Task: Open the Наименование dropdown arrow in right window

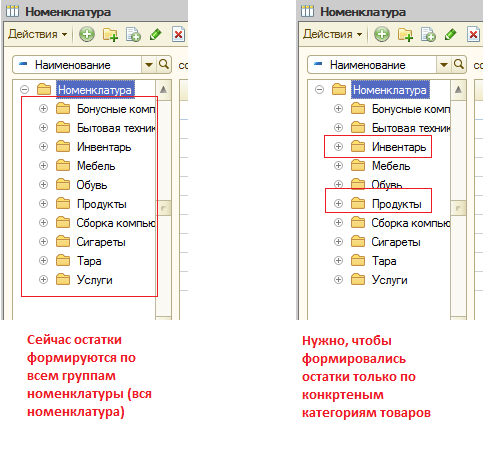Action: point(444,64)
